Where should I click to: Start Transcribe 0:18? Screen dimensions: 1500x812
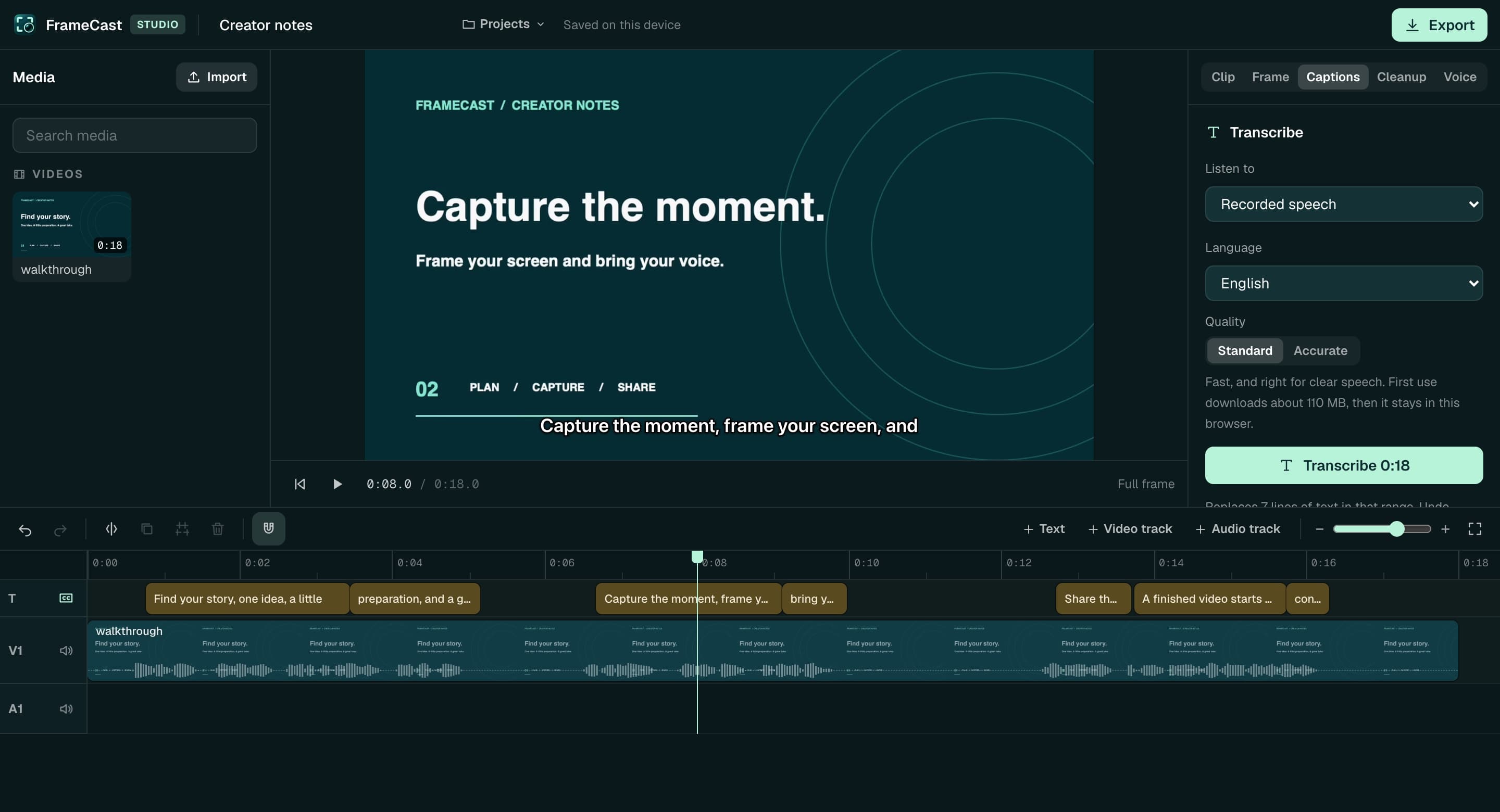coord(1344,465)
